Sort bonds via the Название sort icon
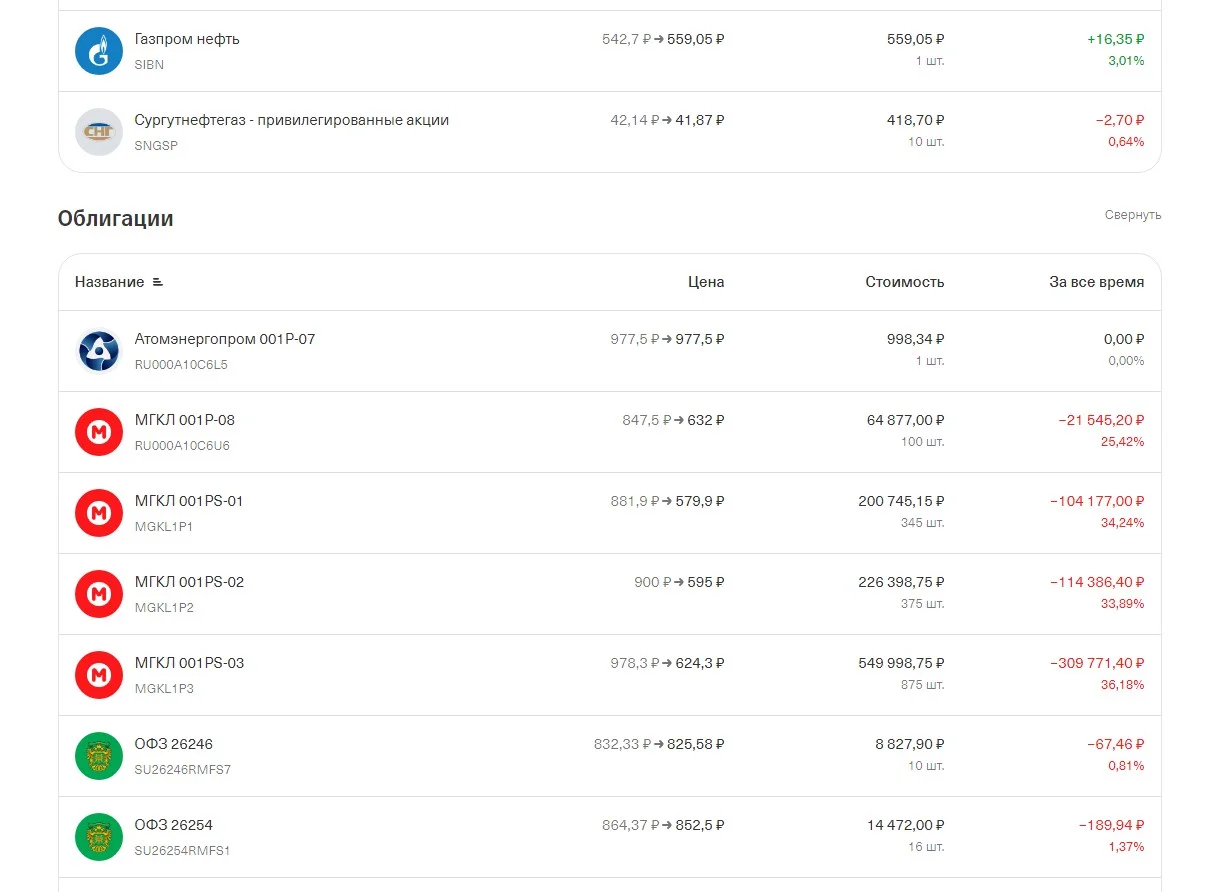 (x=157, y=282)
